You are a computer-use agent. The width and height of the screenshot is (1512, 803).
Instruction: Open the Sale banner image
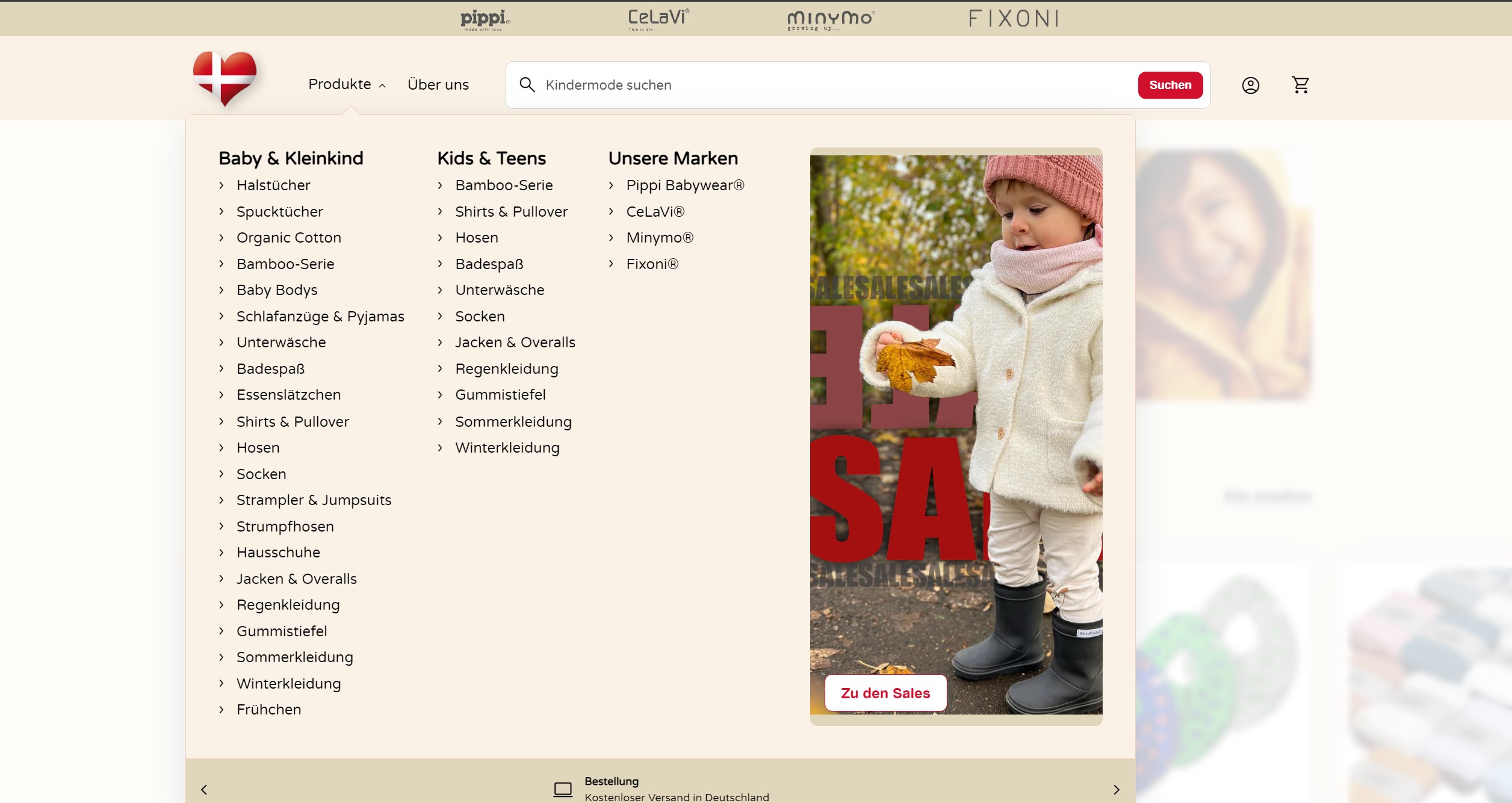point(956,435)
